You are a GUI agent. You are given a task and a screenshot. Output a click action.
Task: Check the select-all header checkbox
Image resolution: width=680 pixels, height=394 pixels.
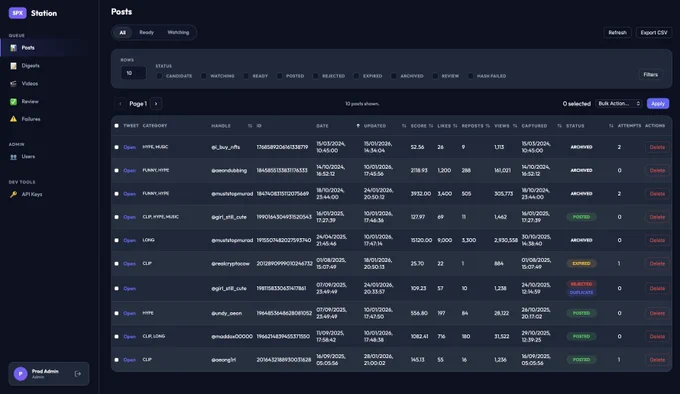pyautogui.click(x=116, y=126)
